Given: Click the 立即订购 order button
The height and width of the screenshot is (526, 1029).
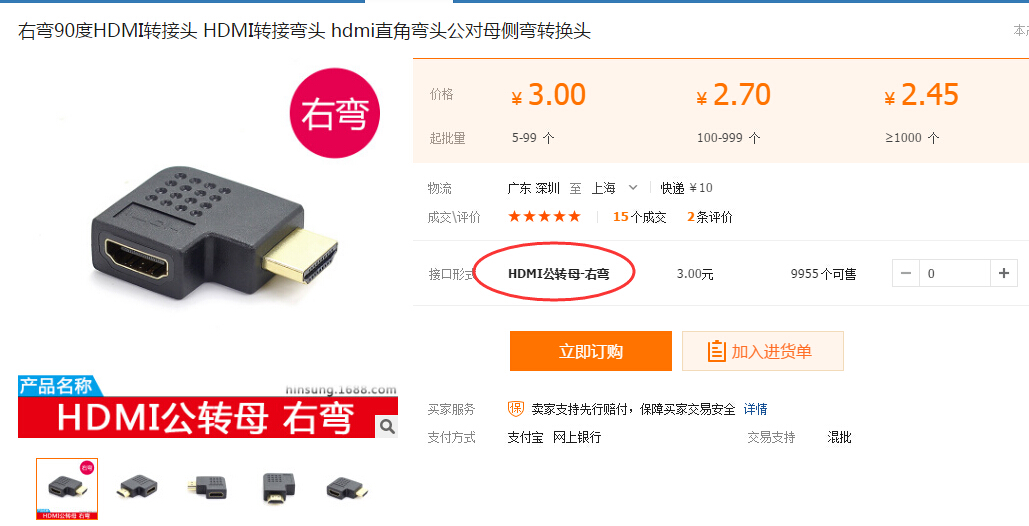Looking at the screenshot, I should [591, 351].
